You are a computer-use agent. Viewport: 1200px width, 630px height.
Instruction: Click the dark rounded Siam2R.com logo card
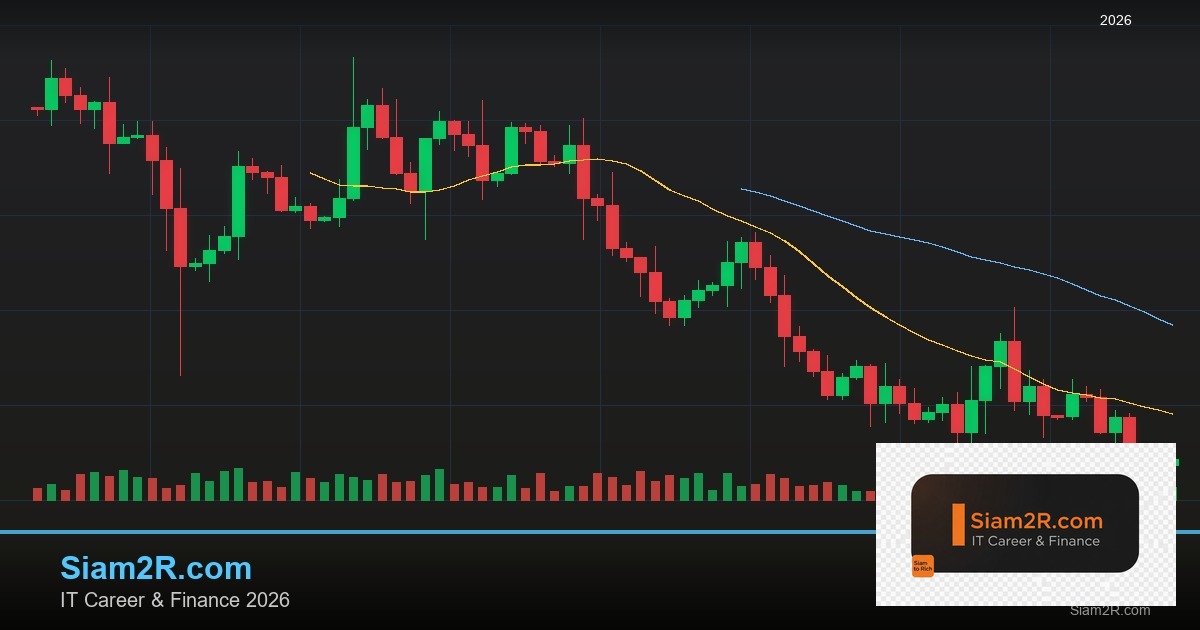pos(1025,523)
